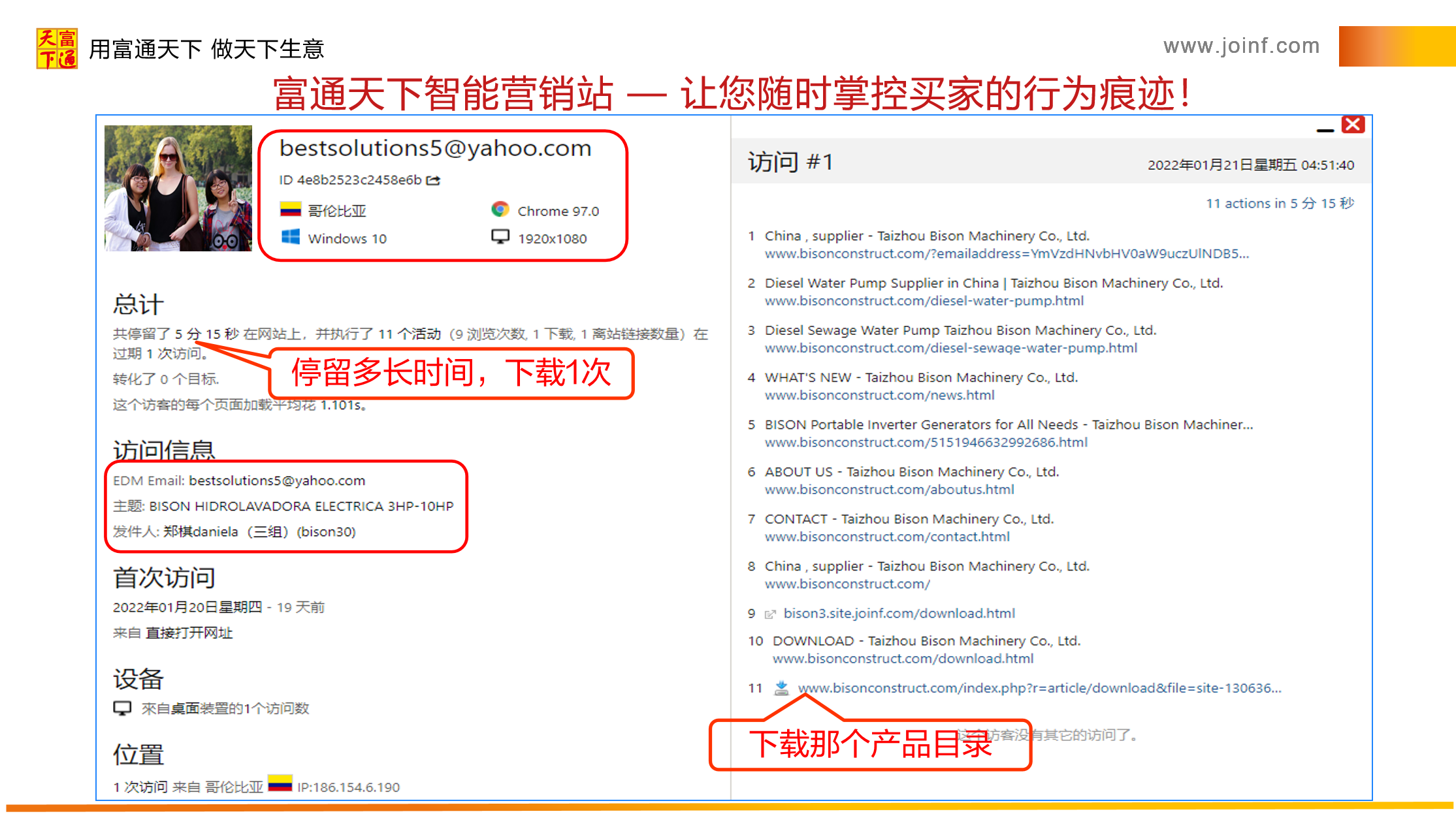The image size is (1456, 818).
Task: Click the monitor resolution icon near 1920x1080
Action: click(500, 237)
